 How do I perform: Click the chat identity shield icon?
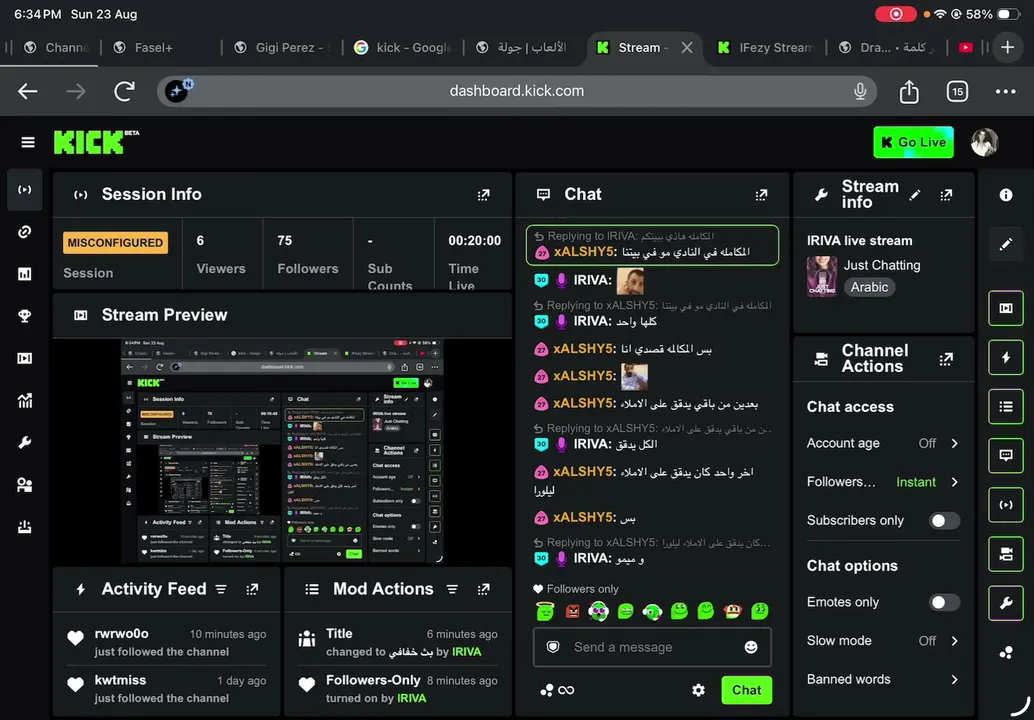(x=553, y=647)
